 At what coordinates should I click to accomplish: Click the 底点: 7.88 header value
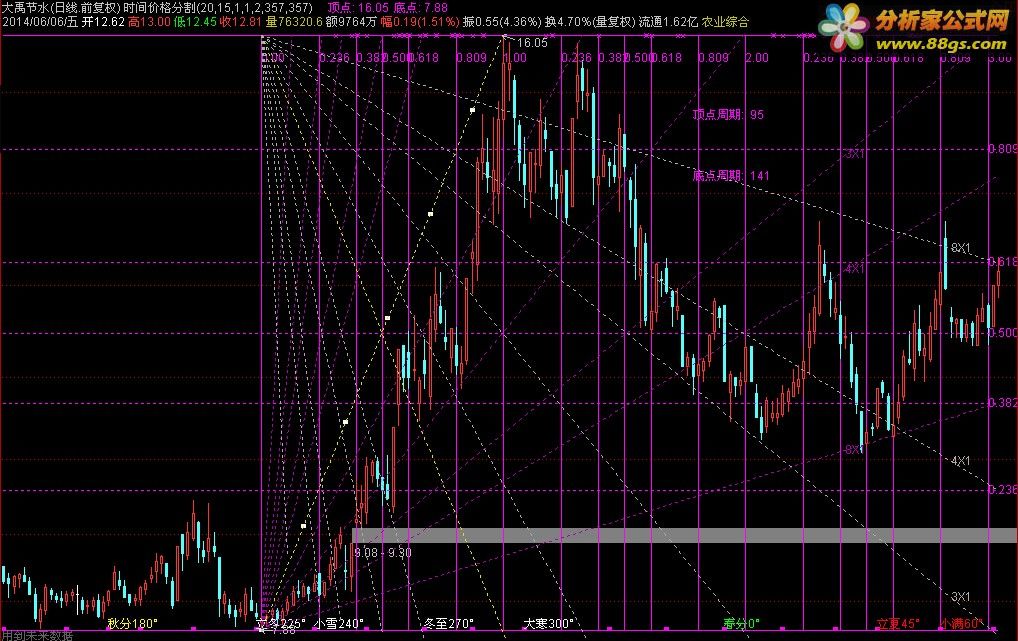pos(421,8)
